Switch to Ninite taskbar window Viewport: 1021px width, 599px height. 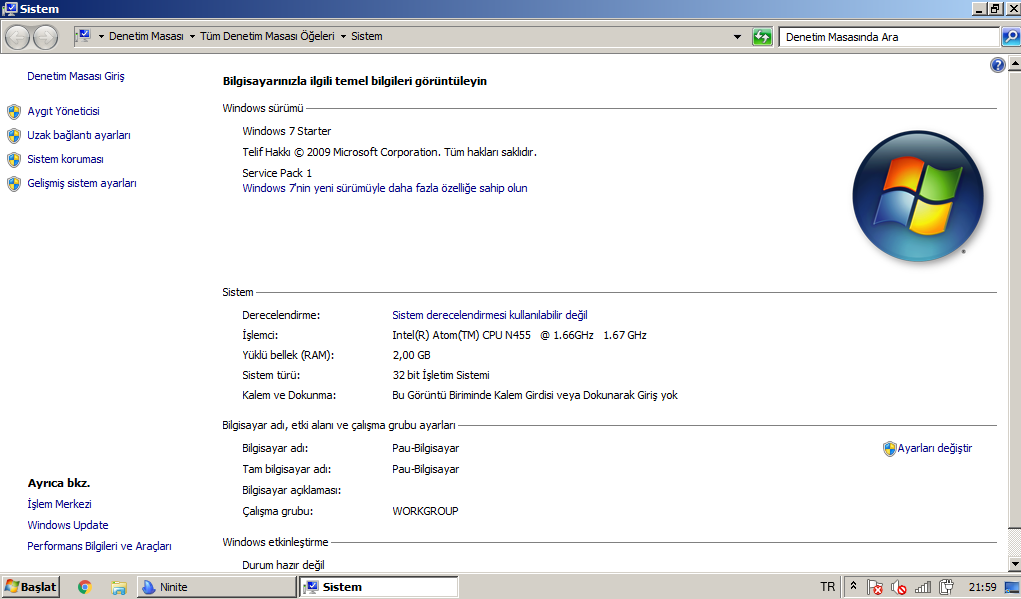(x=216, y=587)
